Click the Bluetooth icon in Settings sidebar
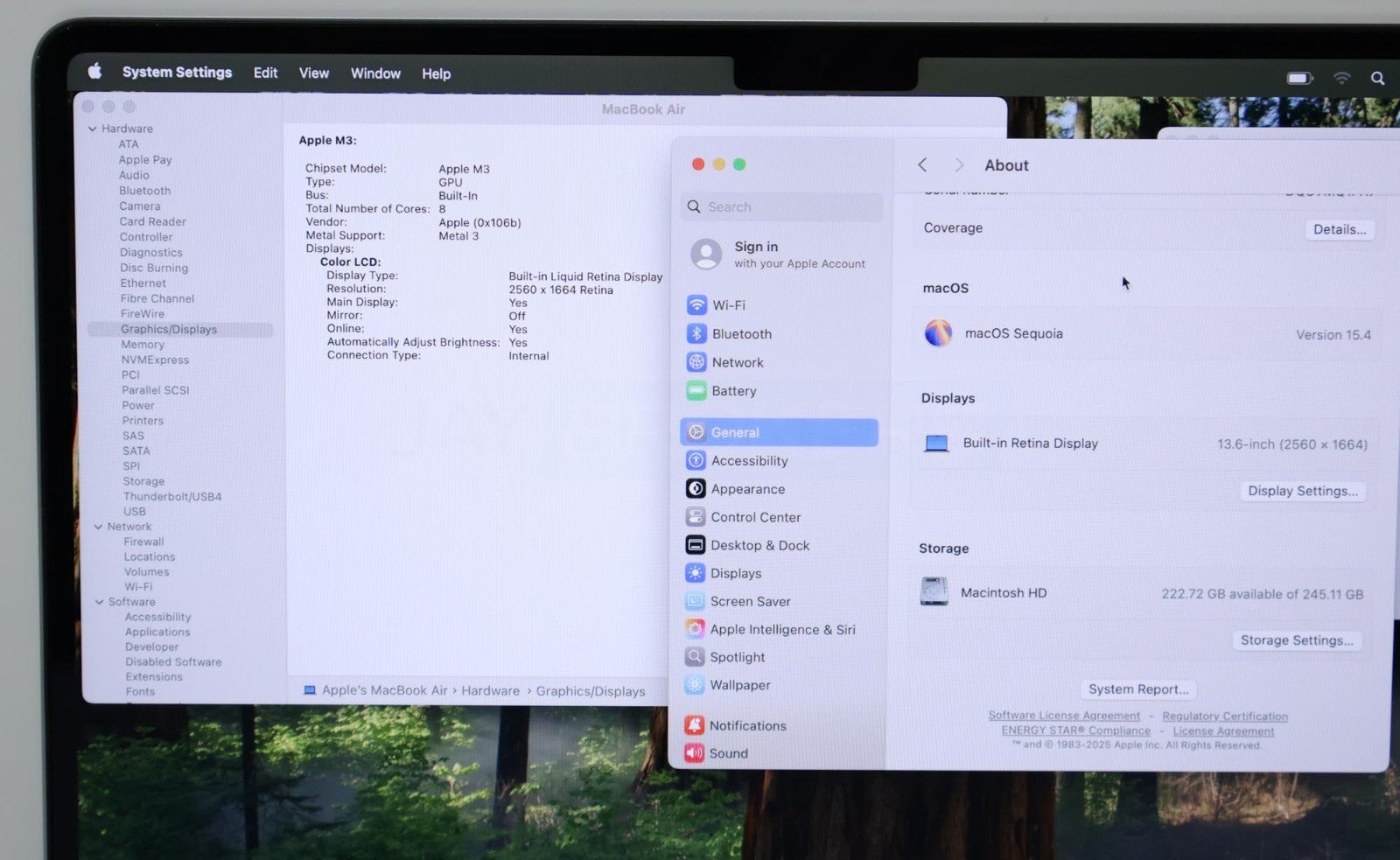1400x860 pixels. [696, 333]
